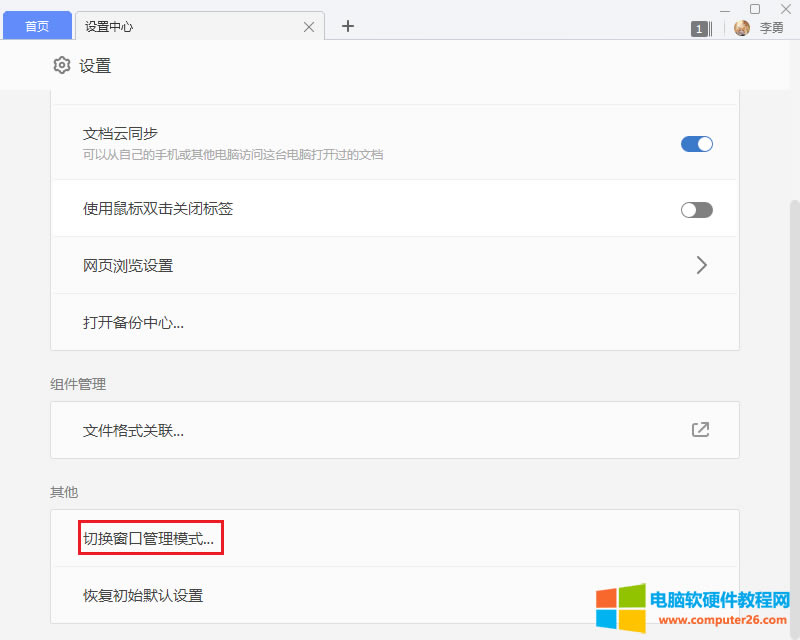This screenshot has width=800, height=640.
Task: Disable the 文档云同步 sync toggle
Action: pyautogui.click(x=696, y=143)
